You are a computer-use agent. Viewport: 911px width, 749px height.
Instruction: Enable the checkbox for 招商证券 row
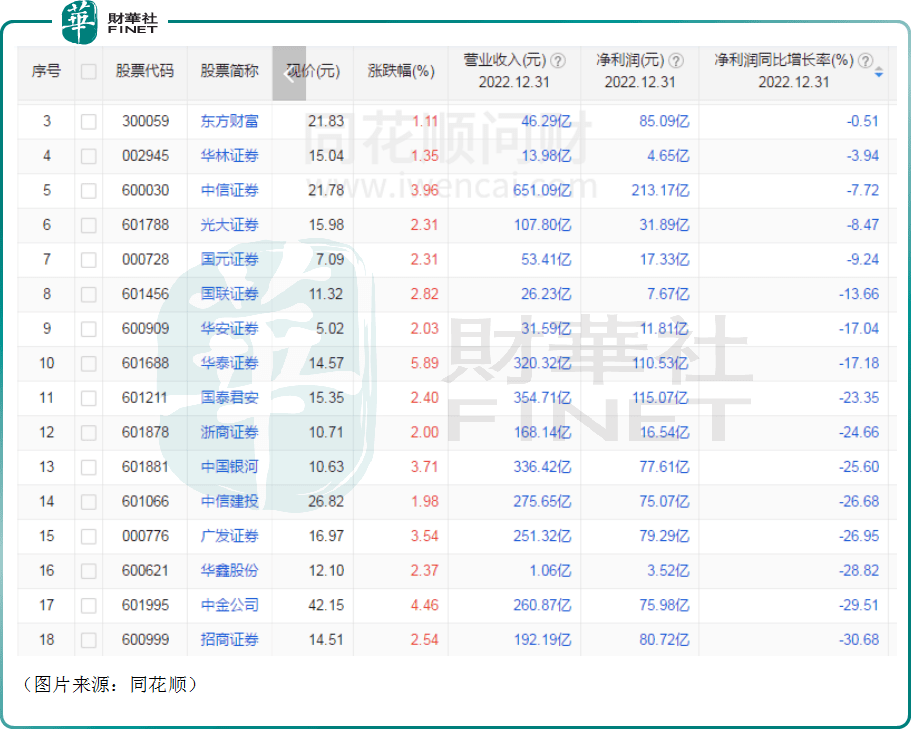(89, 640)
